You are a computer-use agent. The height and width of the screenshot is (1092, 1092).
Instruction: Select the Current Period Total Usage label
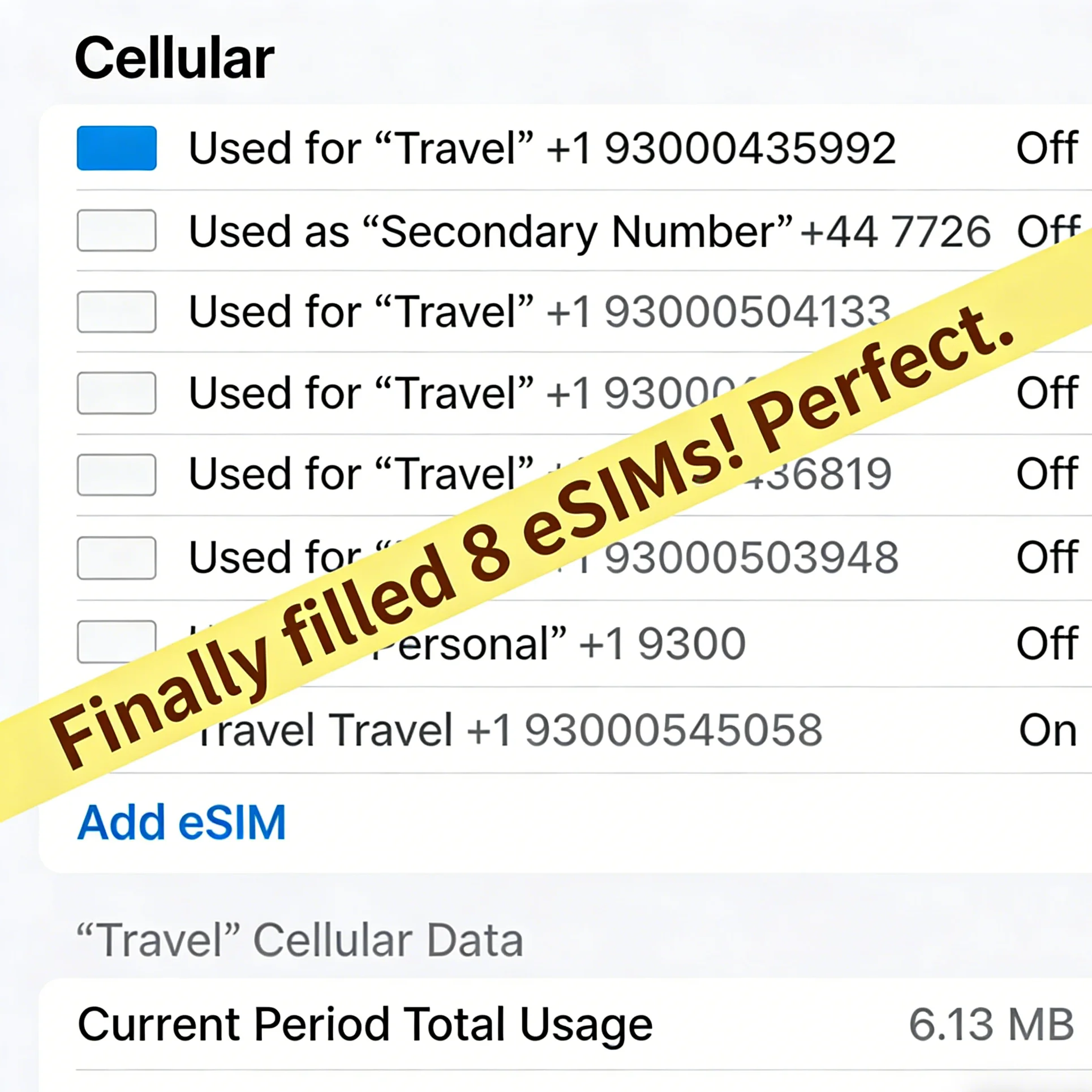pyautogui.click(x=365, y=1025)
